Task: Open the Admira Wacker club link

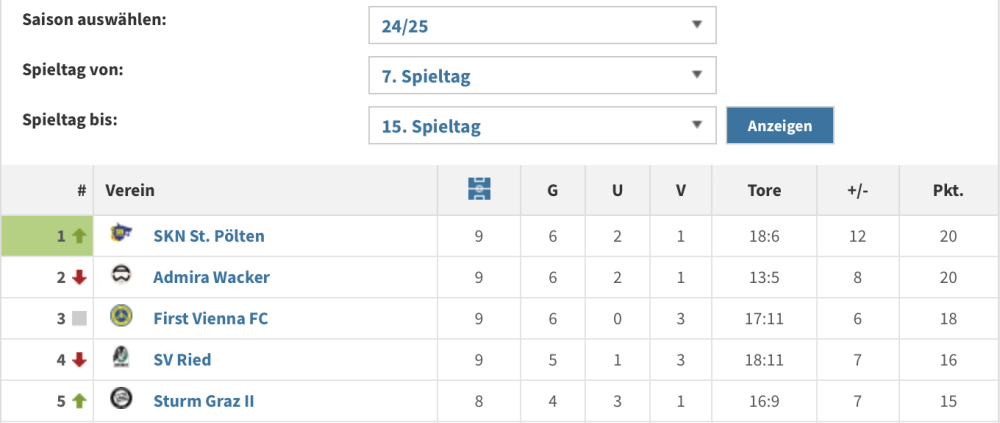Action: click(x=211, y=277)
